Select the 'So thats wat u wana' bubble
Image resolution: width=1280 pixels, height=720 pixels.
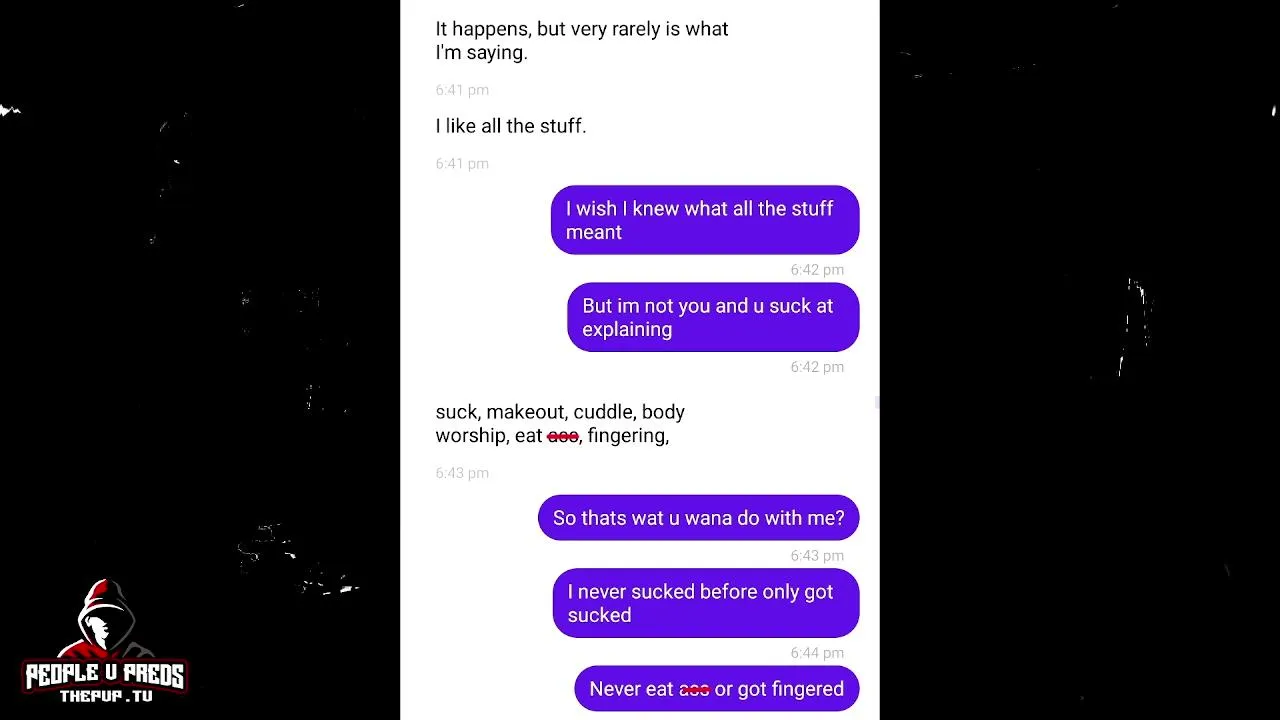[698, 518]
